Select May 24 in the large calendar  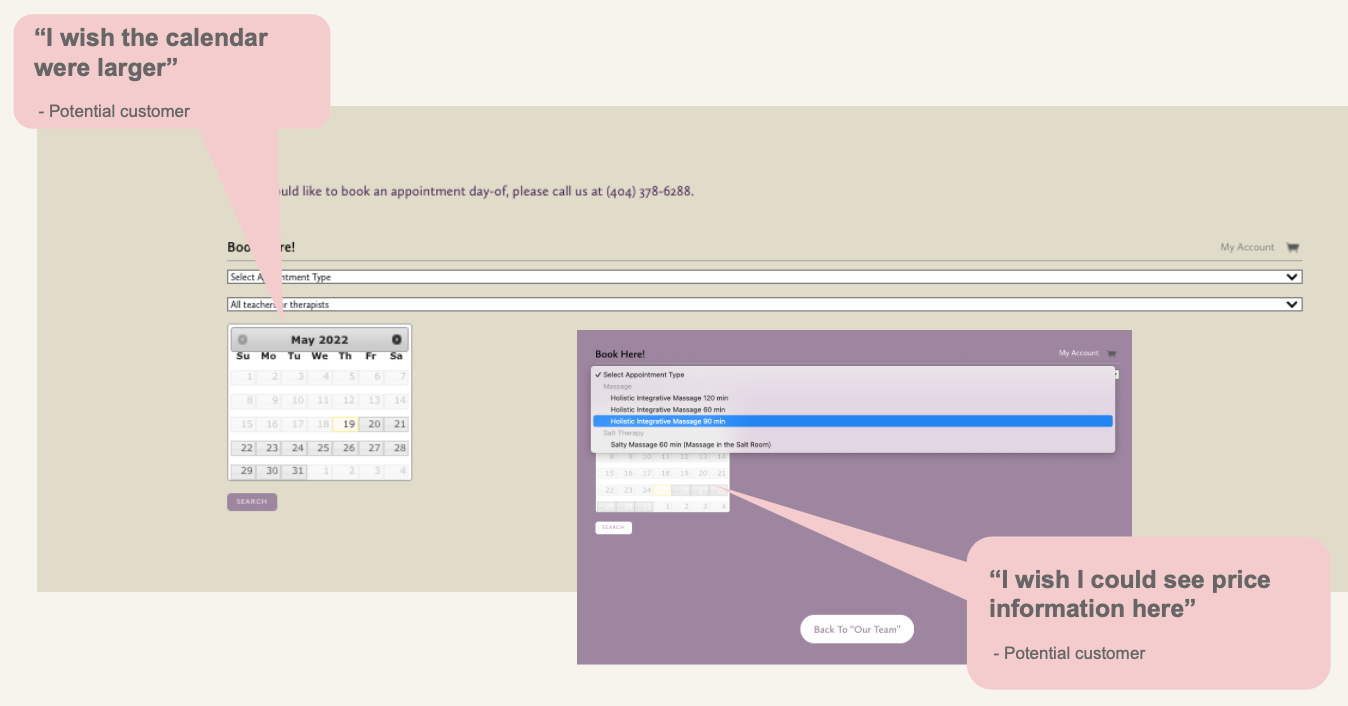(x=295, y=448)
